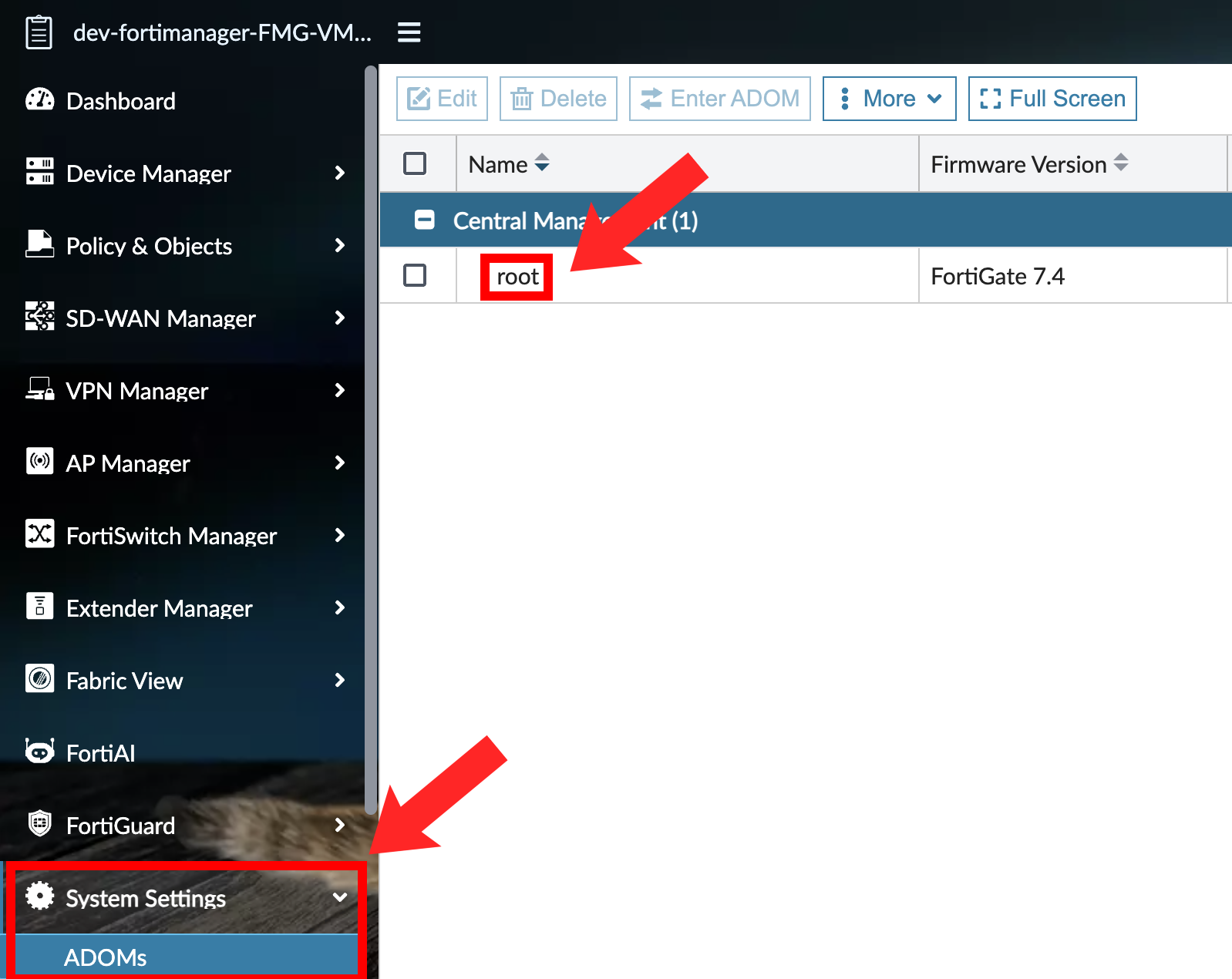Collapse the Central Management group
The width and height of the screenshot is (1232, 979).
[424, 220]
